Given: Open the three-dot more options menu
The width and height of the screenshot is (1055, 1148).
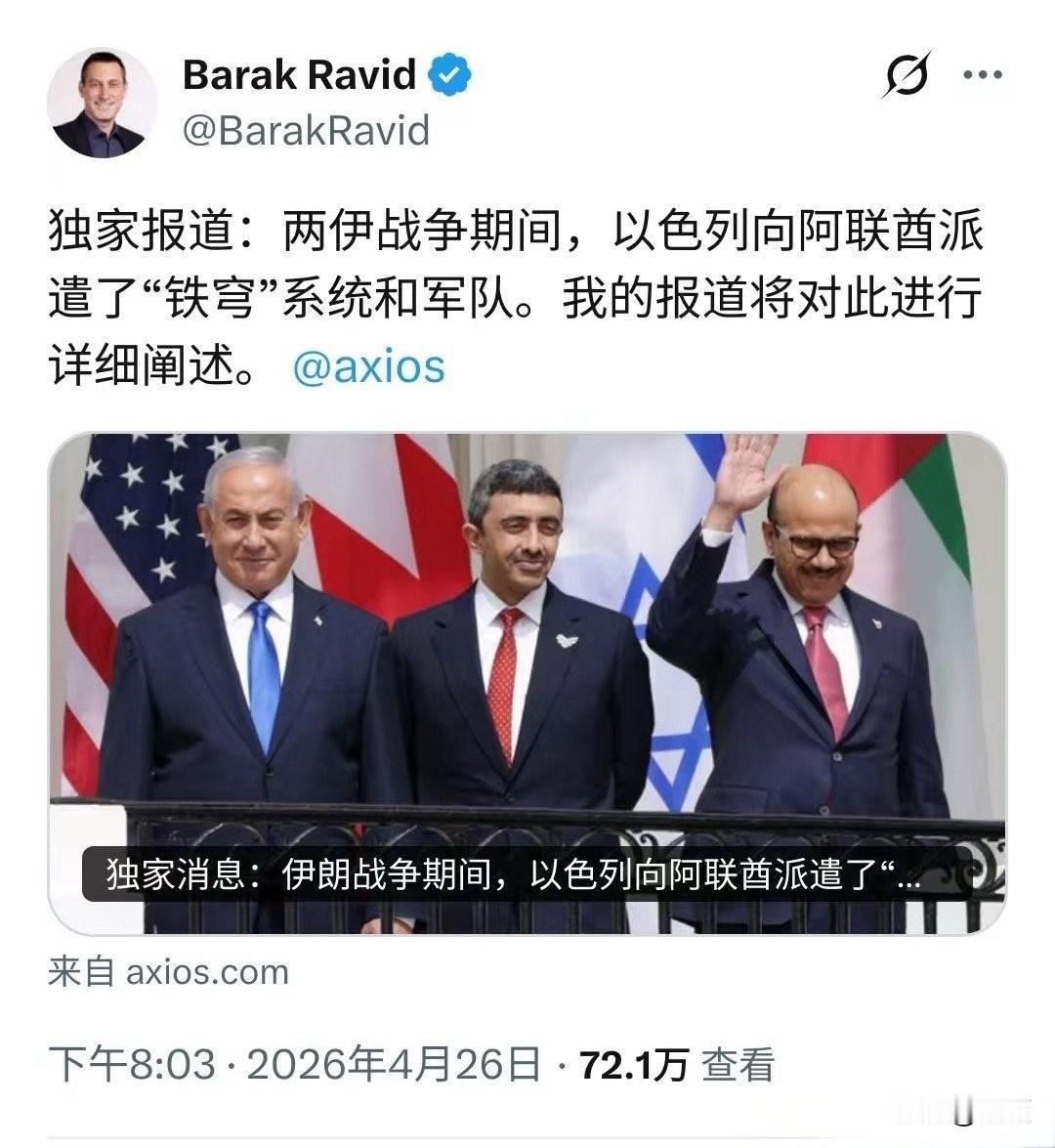Looking at the screenshot, I should point(983,74).
